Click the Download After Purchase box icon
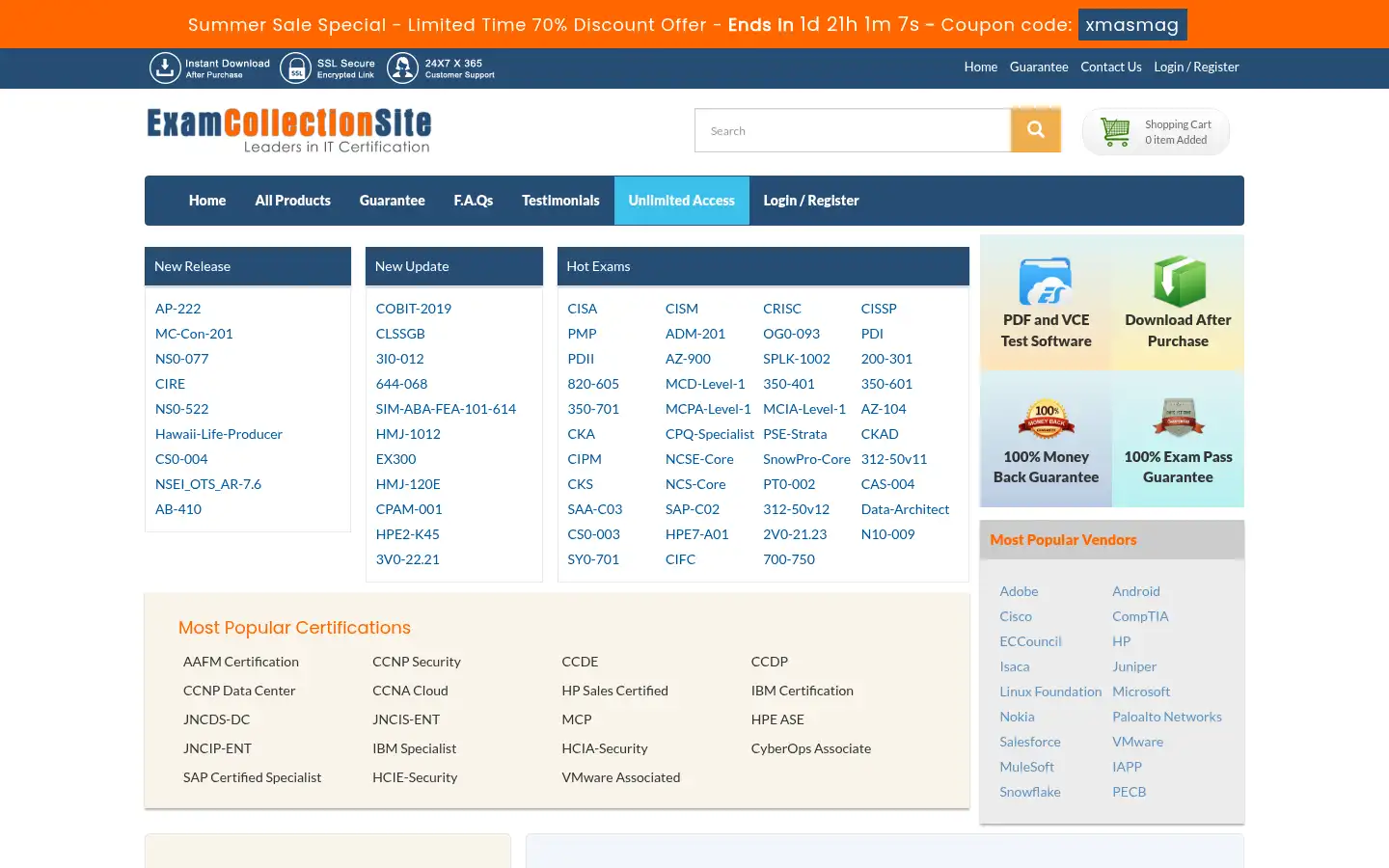 (x=1179, y=281)
